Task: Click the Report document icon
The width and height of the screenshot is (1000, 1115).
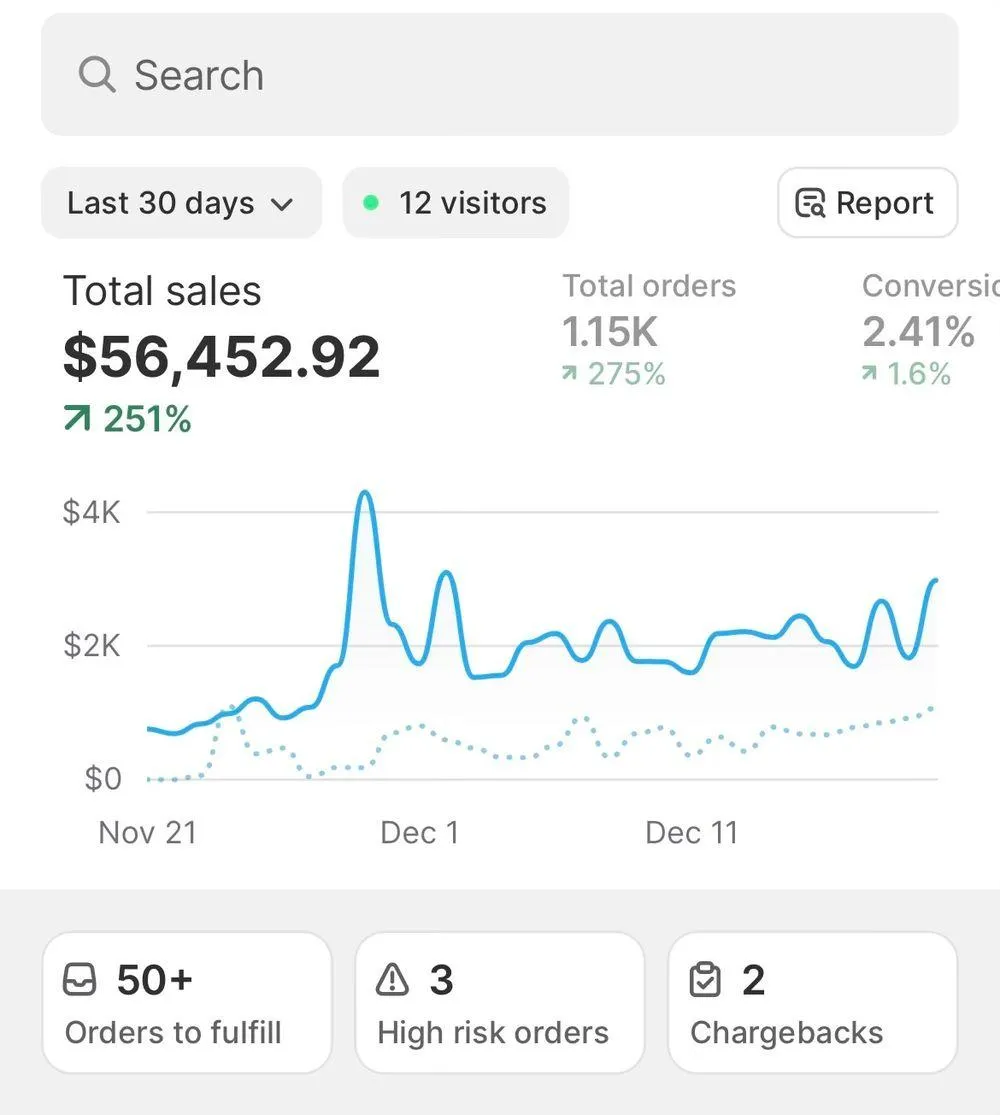Action: point(809,203)
